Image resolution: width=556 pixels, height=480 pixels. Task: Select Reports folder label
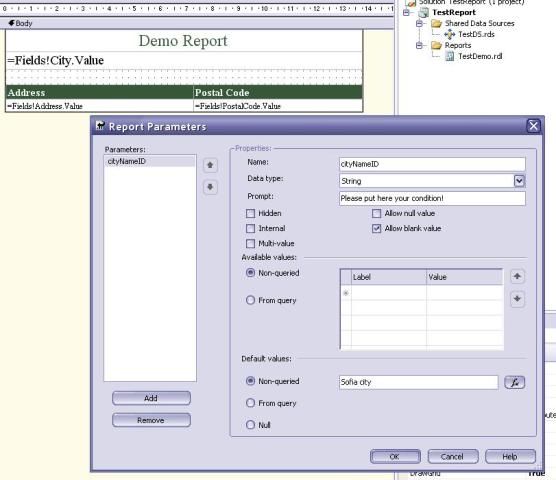point(458,45)
